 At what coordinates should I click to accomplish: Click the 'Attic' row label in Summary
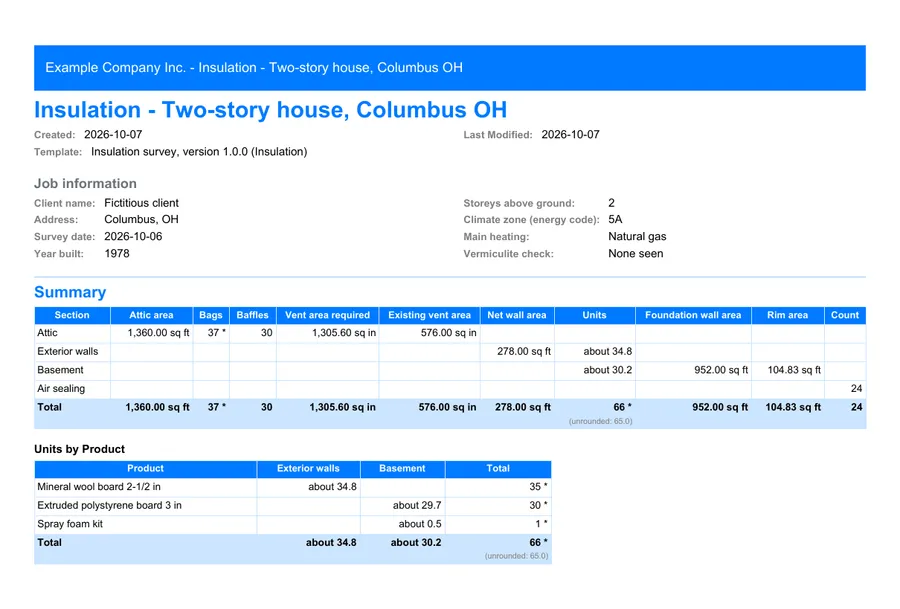(48, 333)
